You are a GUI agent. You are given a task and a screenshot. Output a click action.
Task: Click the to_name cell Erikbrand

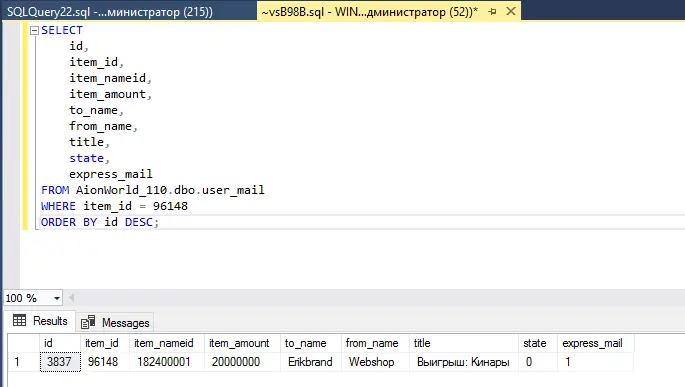coord(311,362)
